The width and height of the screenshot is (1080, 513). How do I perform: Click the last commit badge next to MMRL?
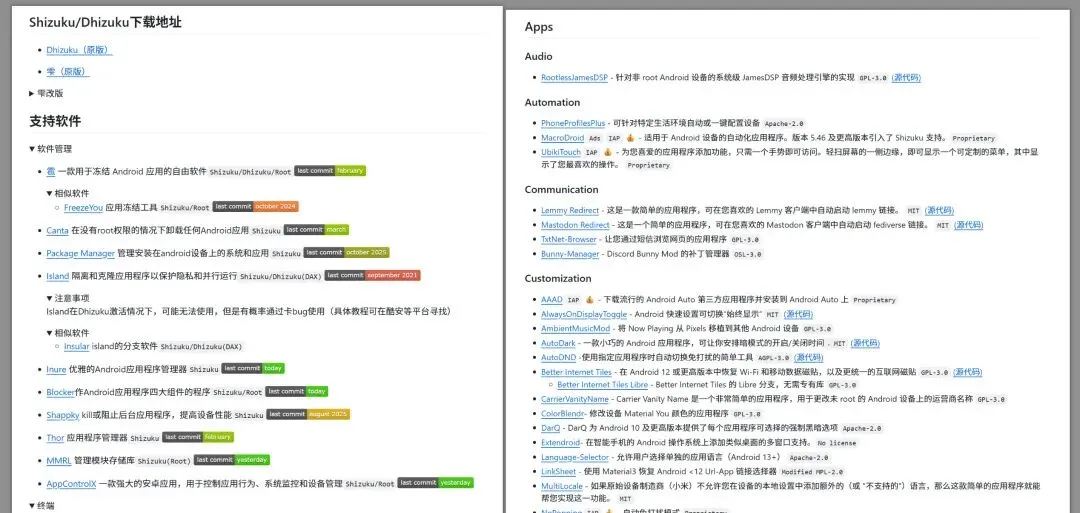(232, 459)
